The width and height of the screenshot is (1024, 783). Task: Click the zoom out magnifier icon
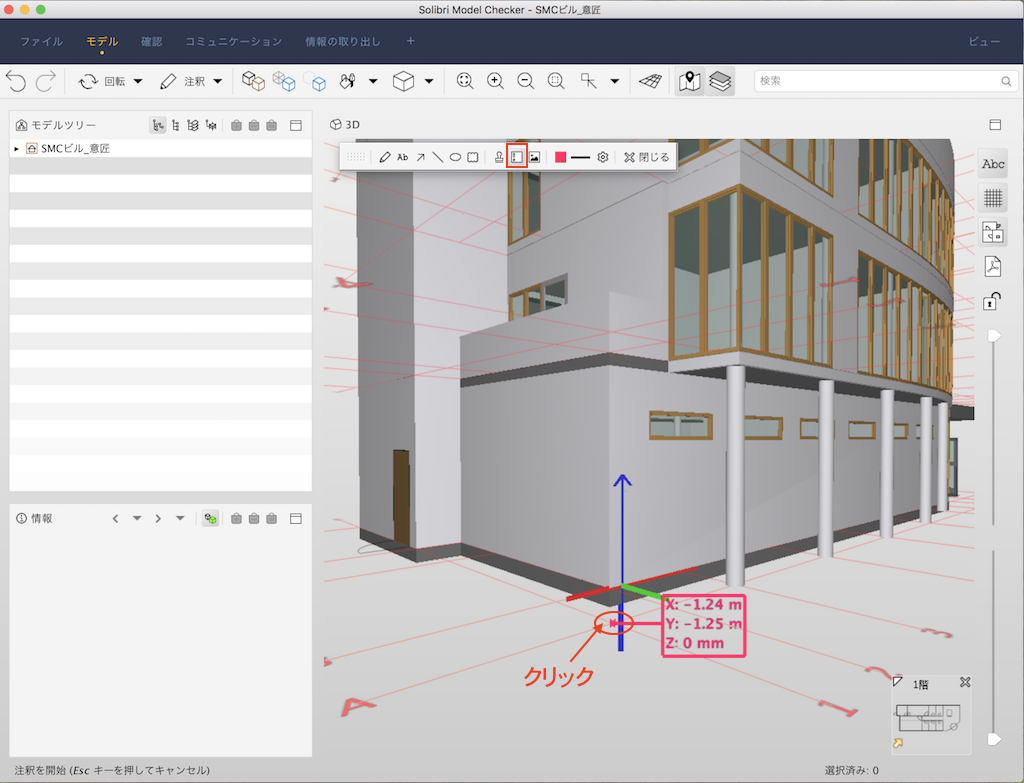[x=525, y=81]
